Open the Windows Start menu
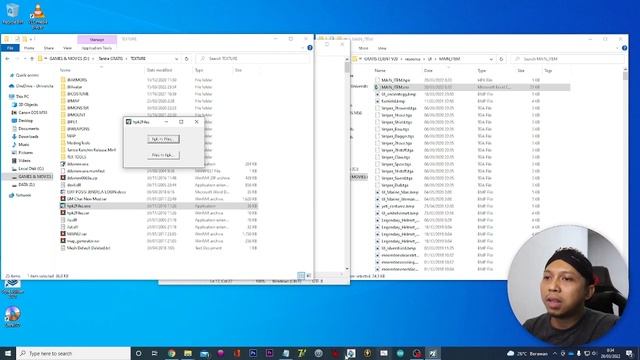The width and height of the screenshot is (640, 360). click(x=8, y=353)
